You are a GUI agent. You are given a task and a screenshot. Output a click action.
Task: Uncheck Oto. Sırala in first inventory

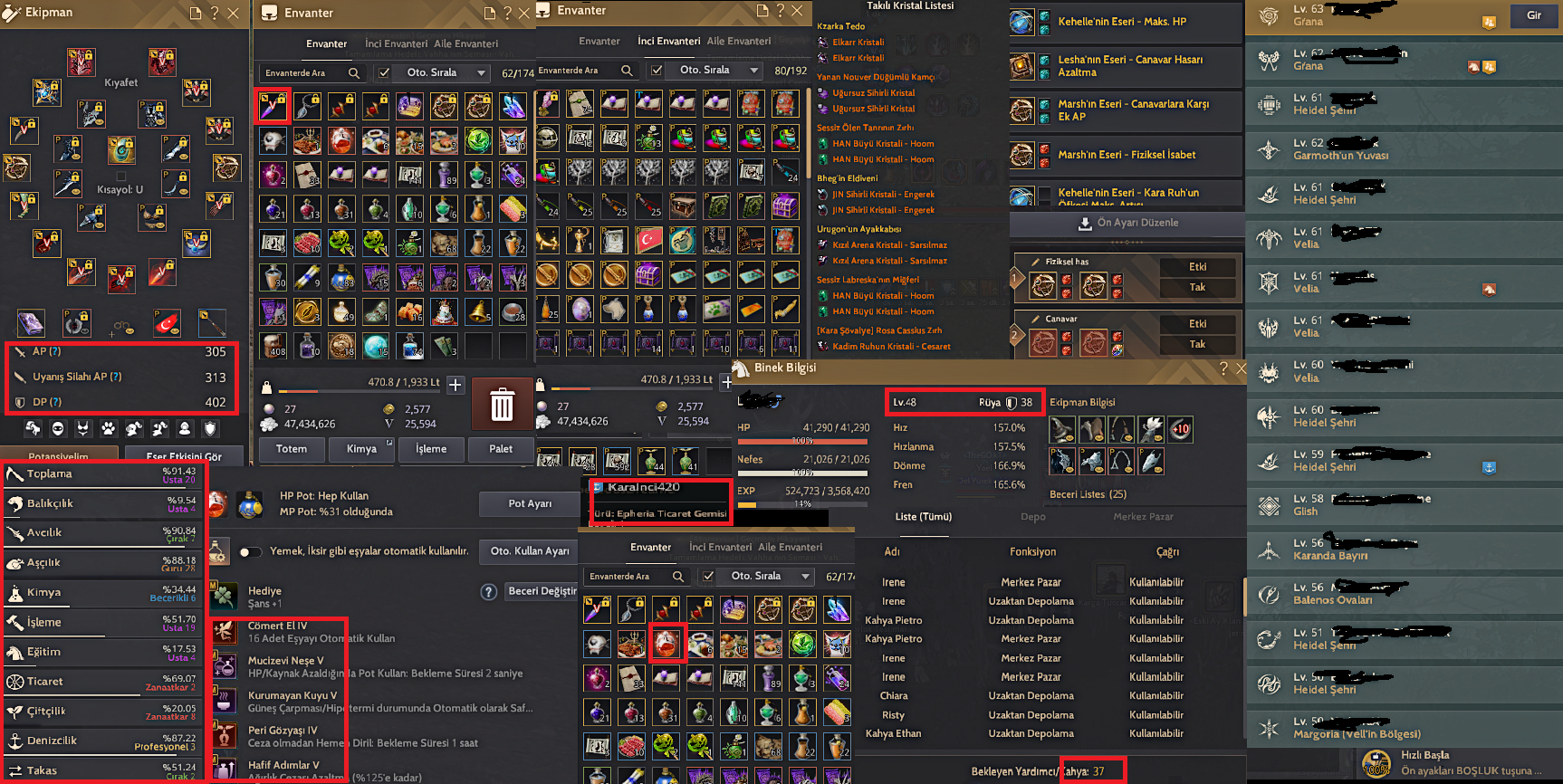[385, 72]
